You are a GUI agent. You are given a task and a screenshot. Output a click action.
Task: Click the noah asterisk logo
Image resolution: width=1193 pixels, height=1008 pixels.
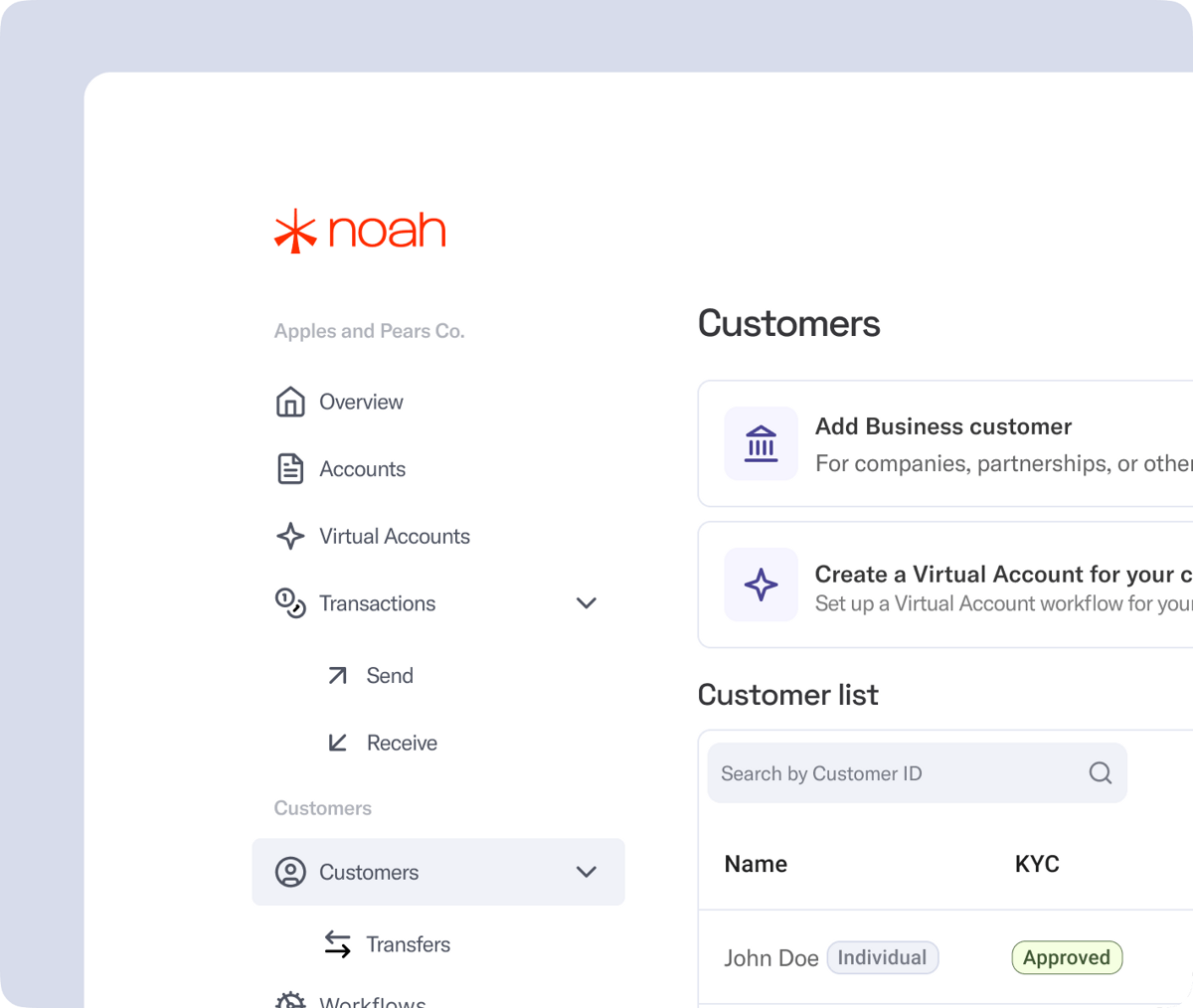pyautogui.click(x=295, y=231)
